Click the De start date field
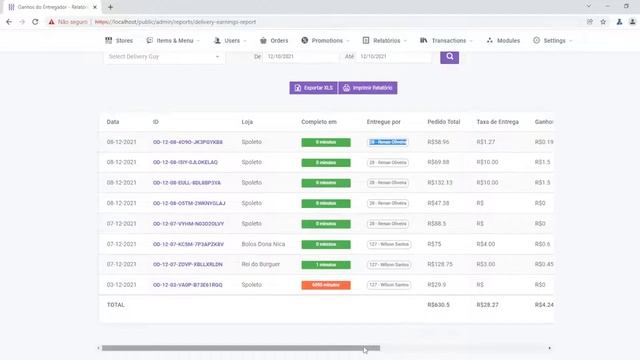Screen dimensions: 640x360 tap(301, 57)
